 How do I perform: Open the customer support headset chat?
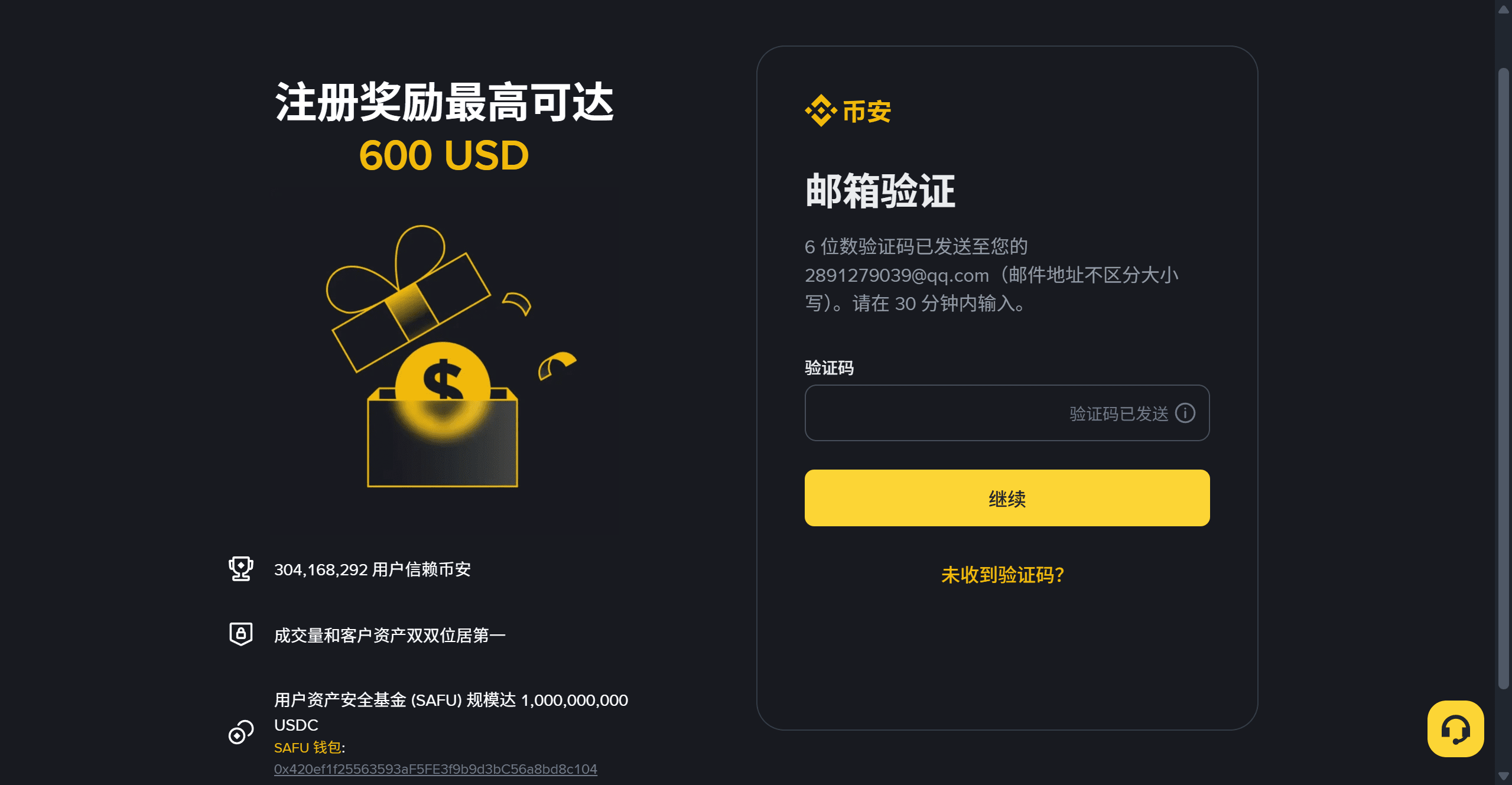click(1455, 728)
